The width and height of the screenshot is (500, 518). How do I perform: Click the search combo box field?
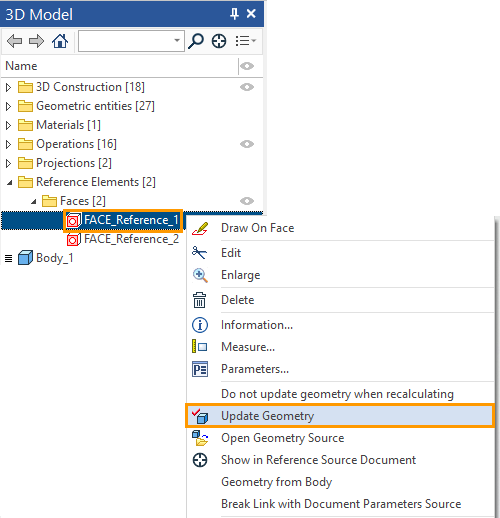[131, 41]
